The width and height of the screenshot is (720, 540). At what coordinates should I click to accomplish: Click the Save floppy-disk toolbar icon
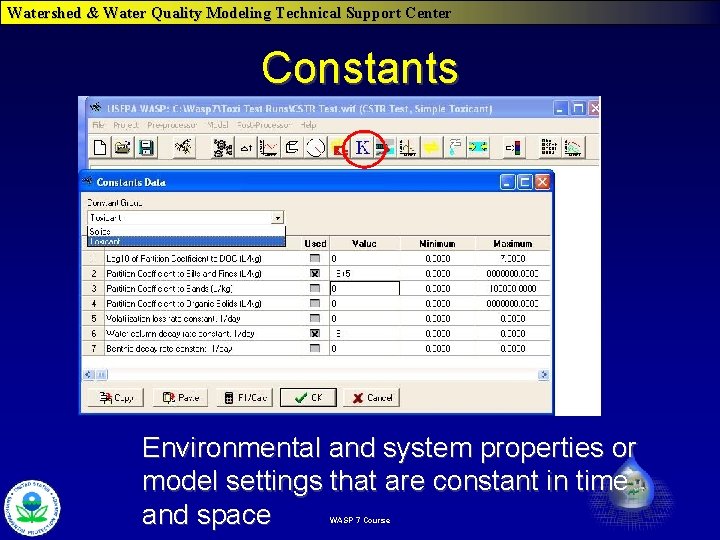(x=146, y=147)
